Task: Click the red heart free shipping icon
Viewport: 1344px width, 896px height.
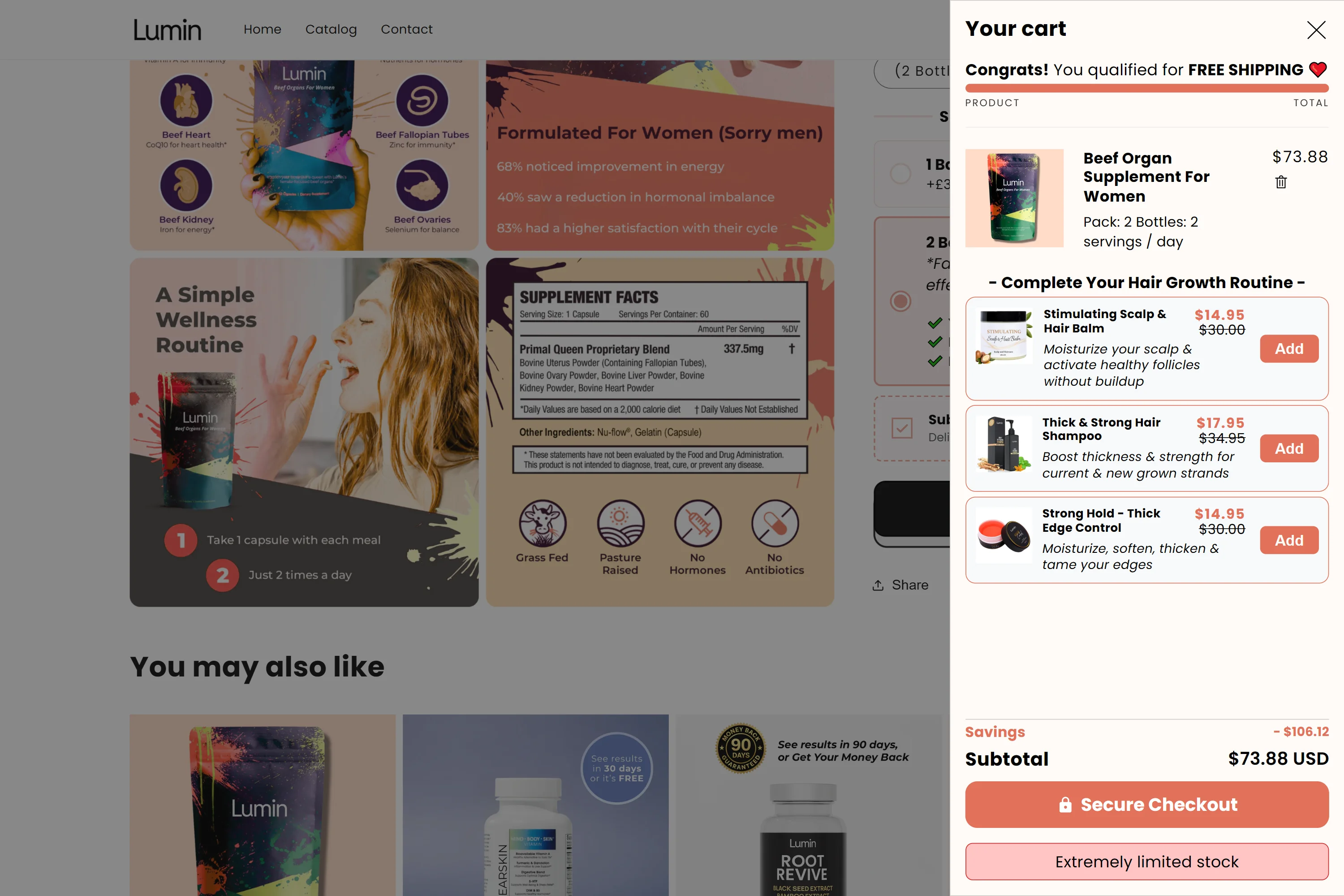Action: point(1318,70)
